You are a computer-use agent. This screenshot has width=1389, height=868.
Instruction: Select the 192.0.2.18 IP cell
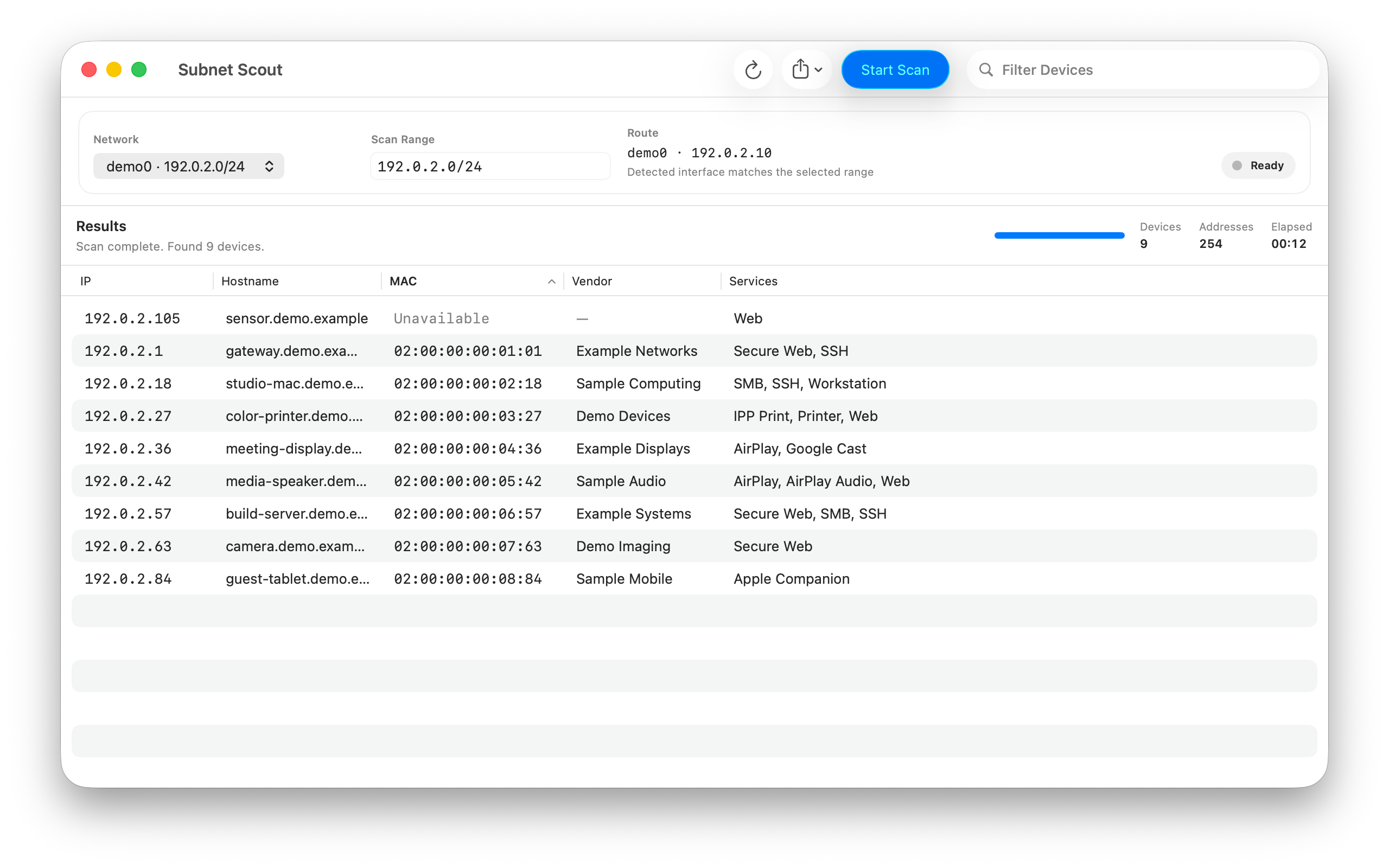128,384
